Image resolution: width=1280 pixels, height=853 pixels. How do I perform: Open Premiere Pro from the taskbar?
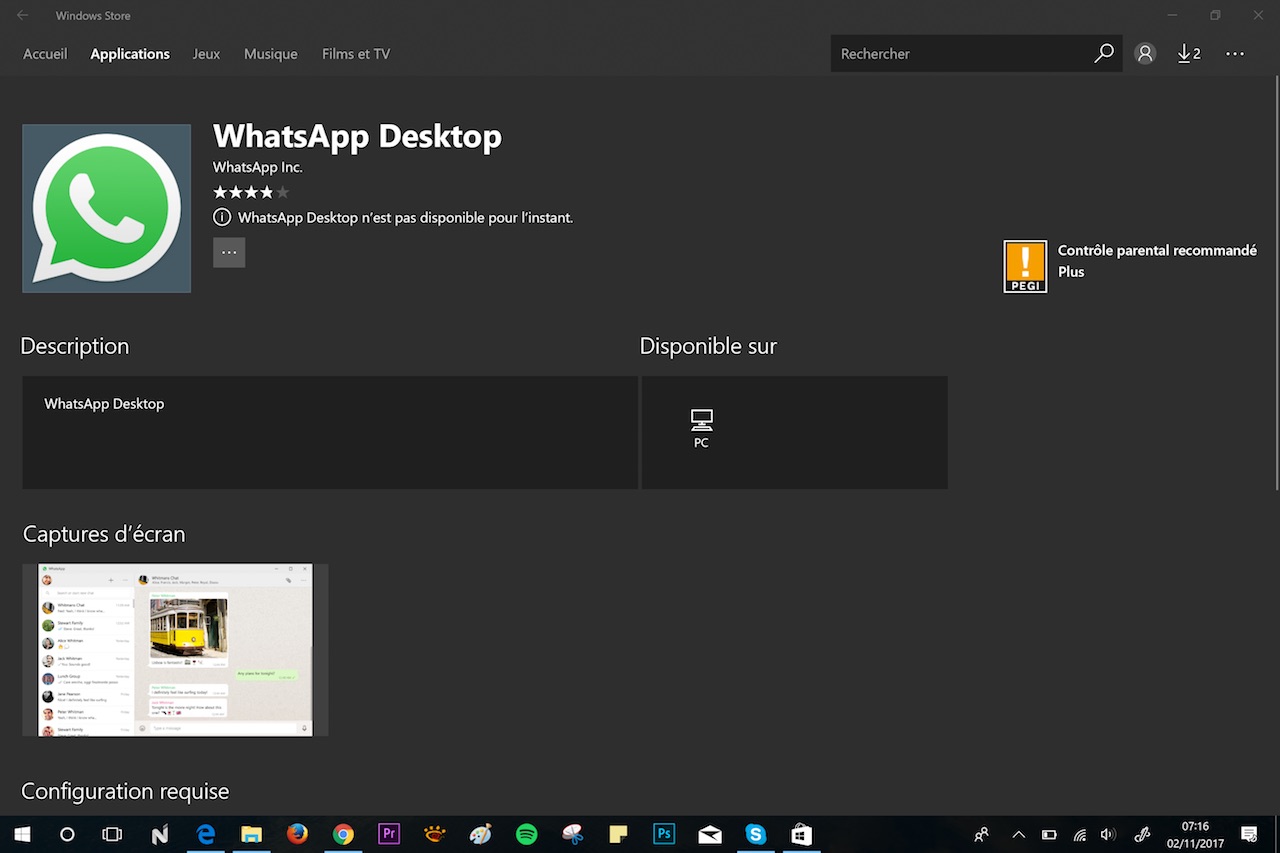pyautogui.click(x=389, y=834)
